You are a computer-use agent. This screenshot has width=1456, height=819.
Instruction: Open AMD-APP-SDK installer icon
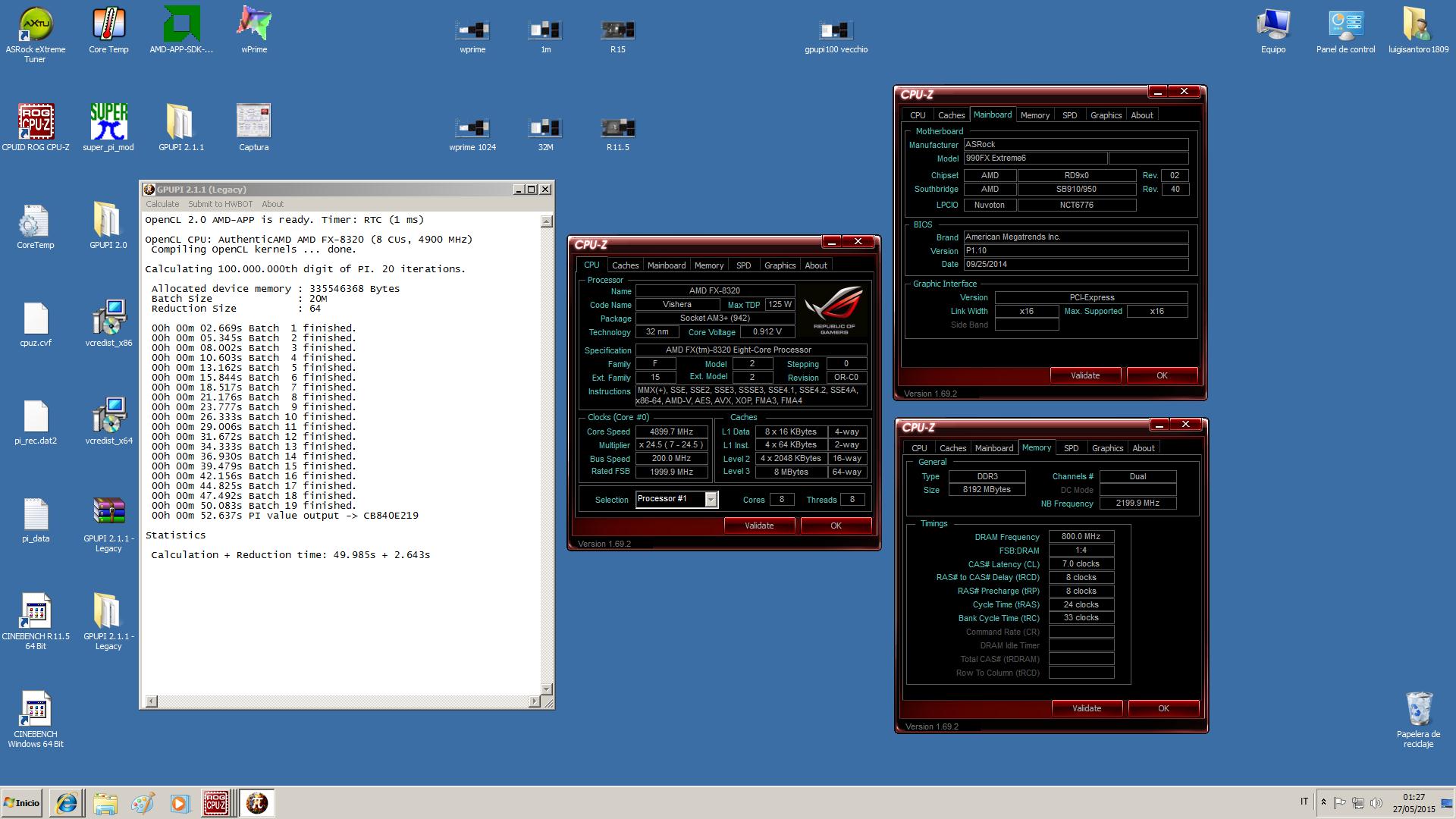(x=181, y=30)
